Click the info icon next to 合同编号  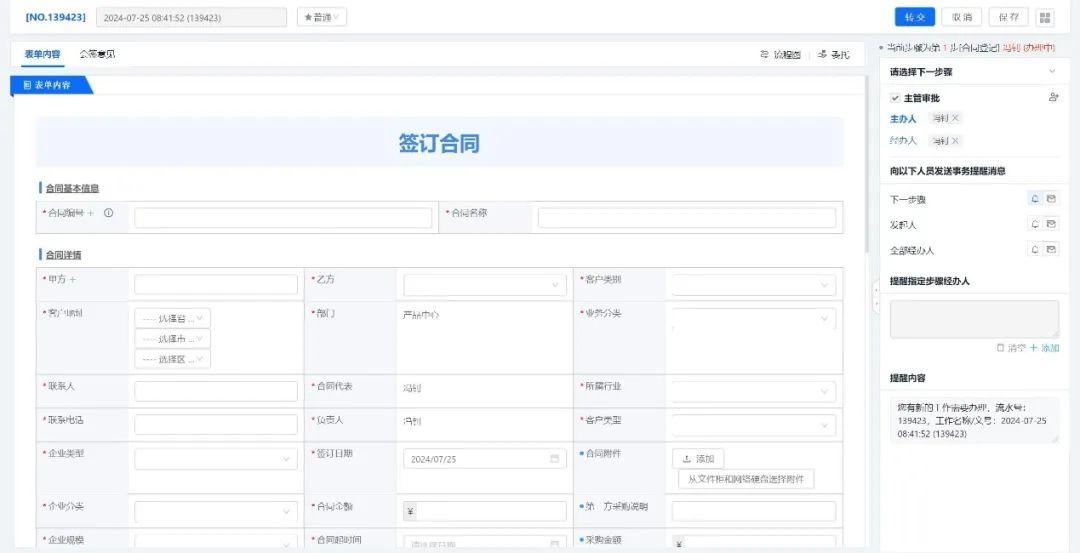click(x=108, y=213)
